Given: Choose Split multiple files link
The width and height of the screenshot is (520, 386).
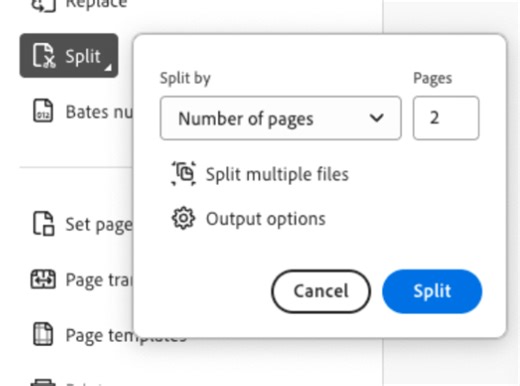Looking at the screenshot, I should 277,174.
